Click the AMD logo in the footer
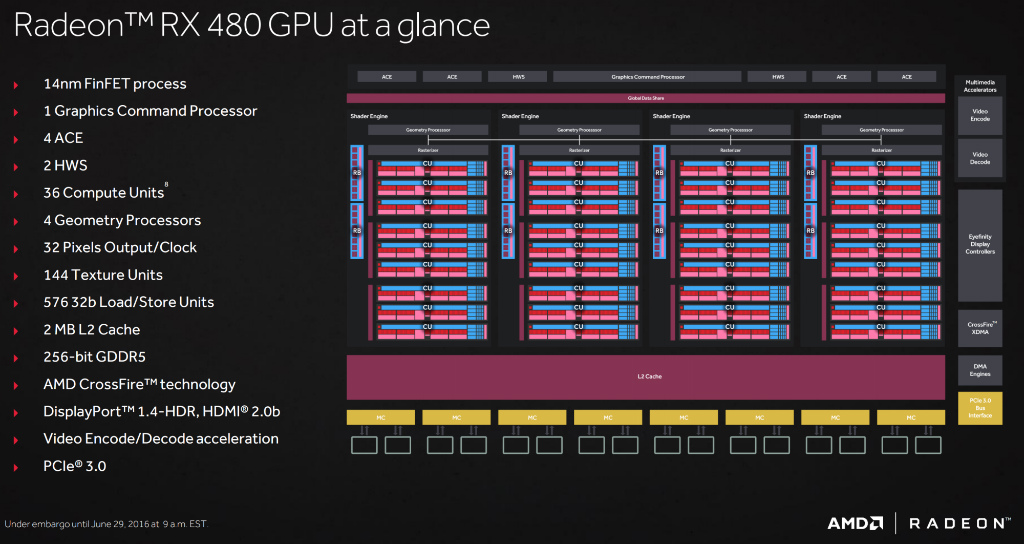 tap(856, 523)
